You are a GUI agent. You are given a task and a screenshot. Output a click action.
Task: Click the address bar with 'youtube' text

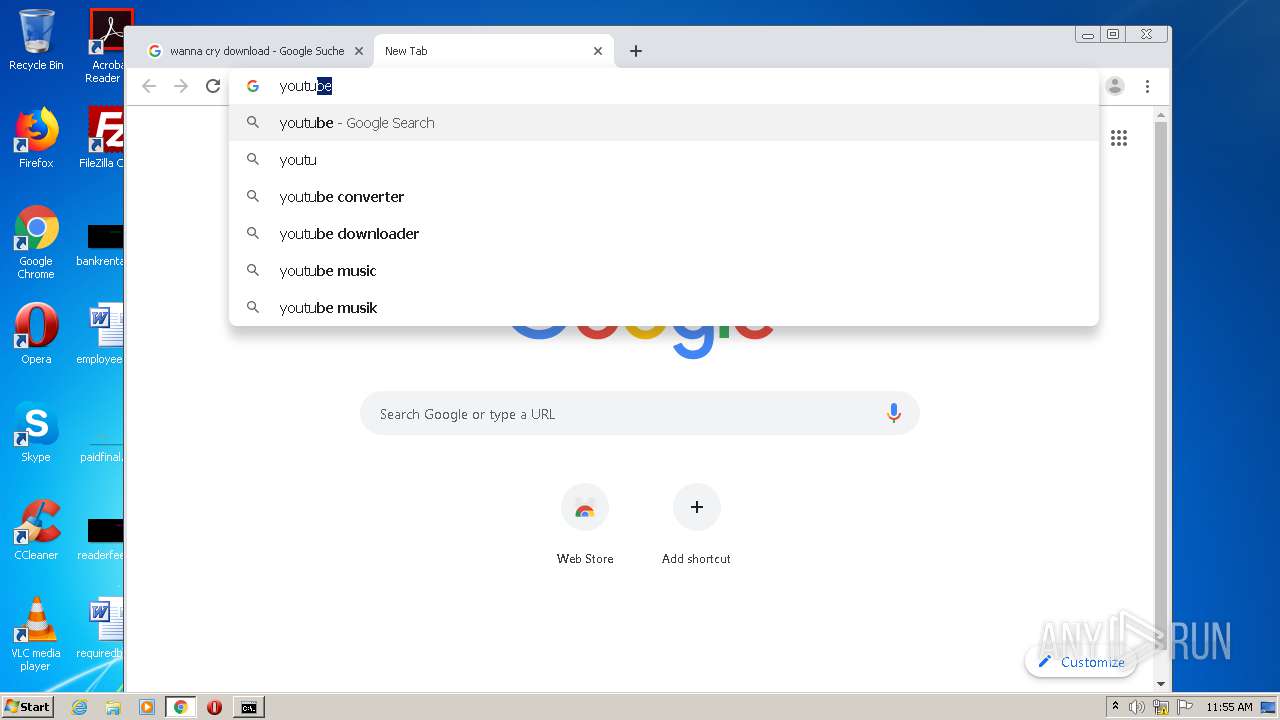pyautogui.click(x=664, y=86)
